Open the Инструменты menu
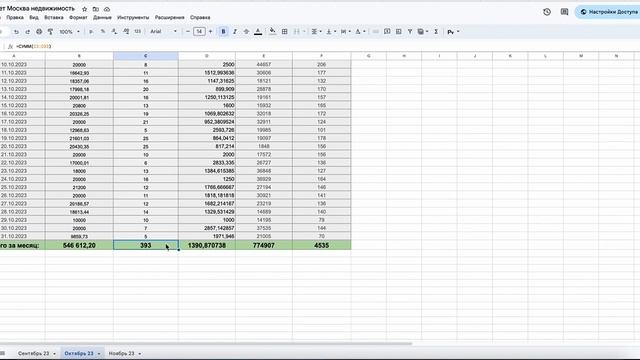 pyautogui.click(x=133, y=18)
